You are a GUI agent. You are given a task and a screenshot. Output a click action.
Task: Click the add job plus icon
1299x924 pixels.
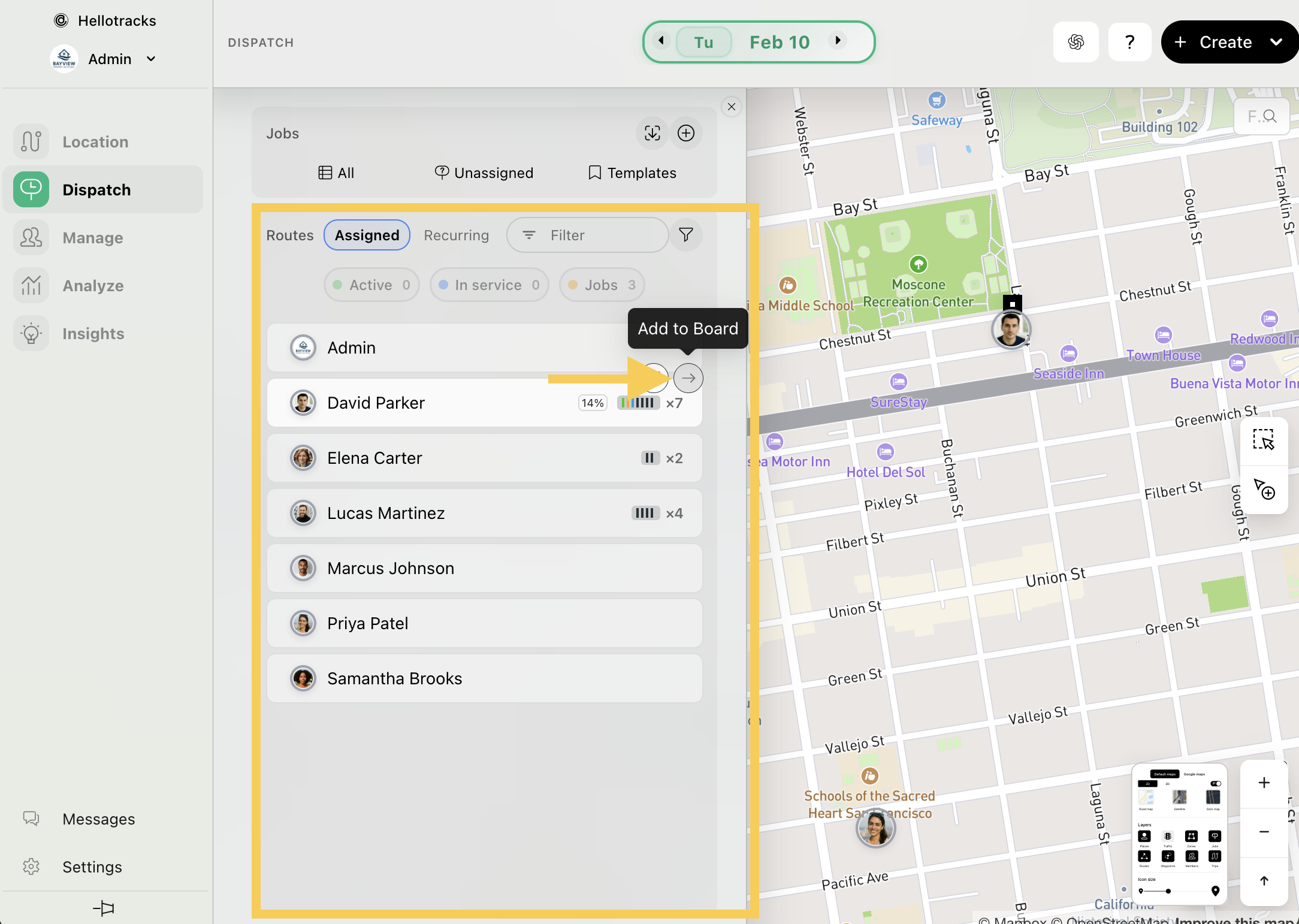[x=686, y=133]
